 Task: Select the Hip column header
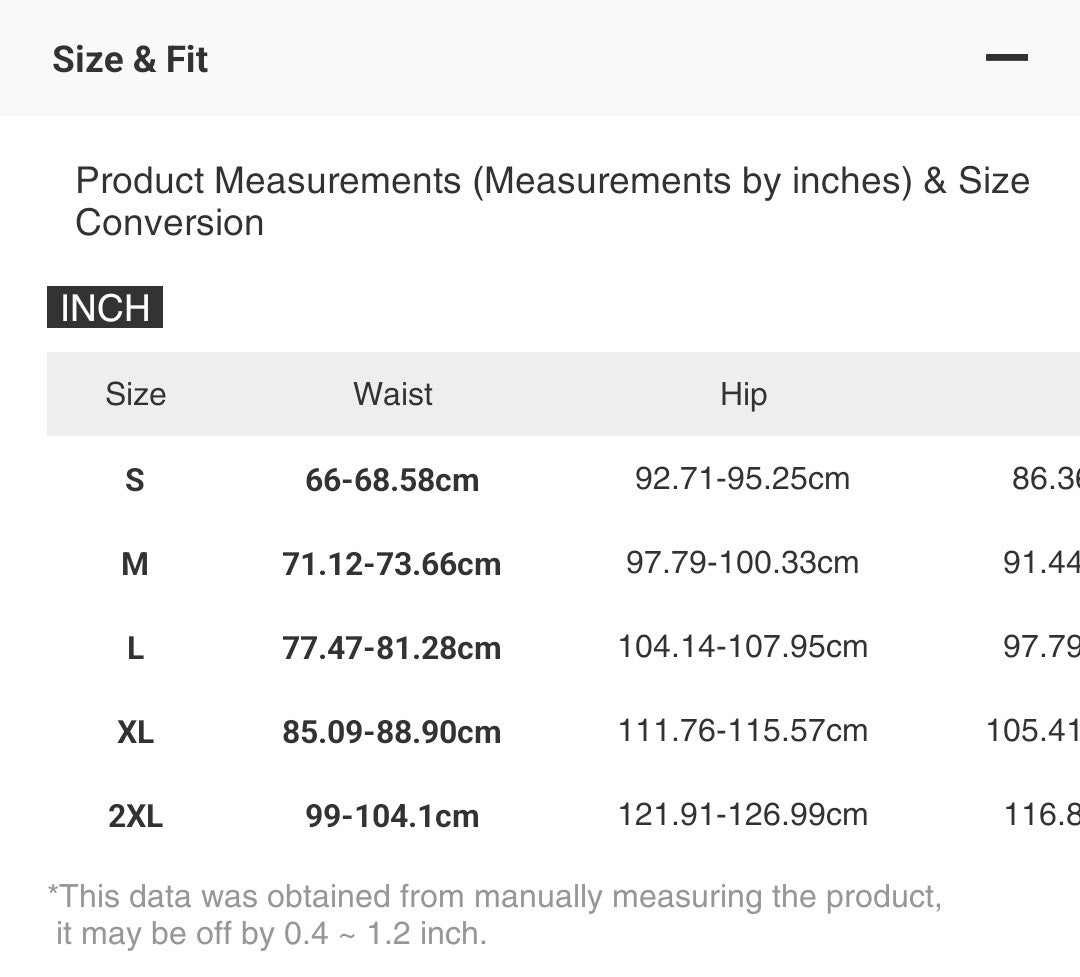(x=743, y=394)
